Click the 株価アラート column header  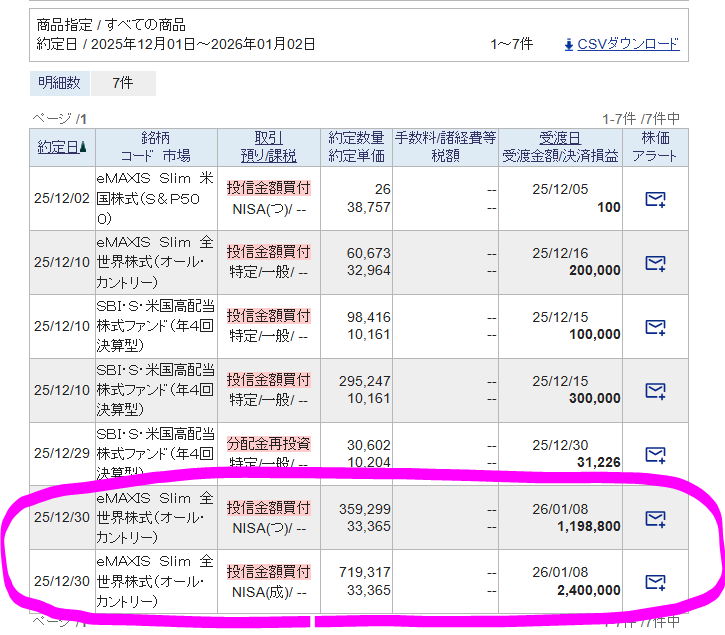coord(655,147)
